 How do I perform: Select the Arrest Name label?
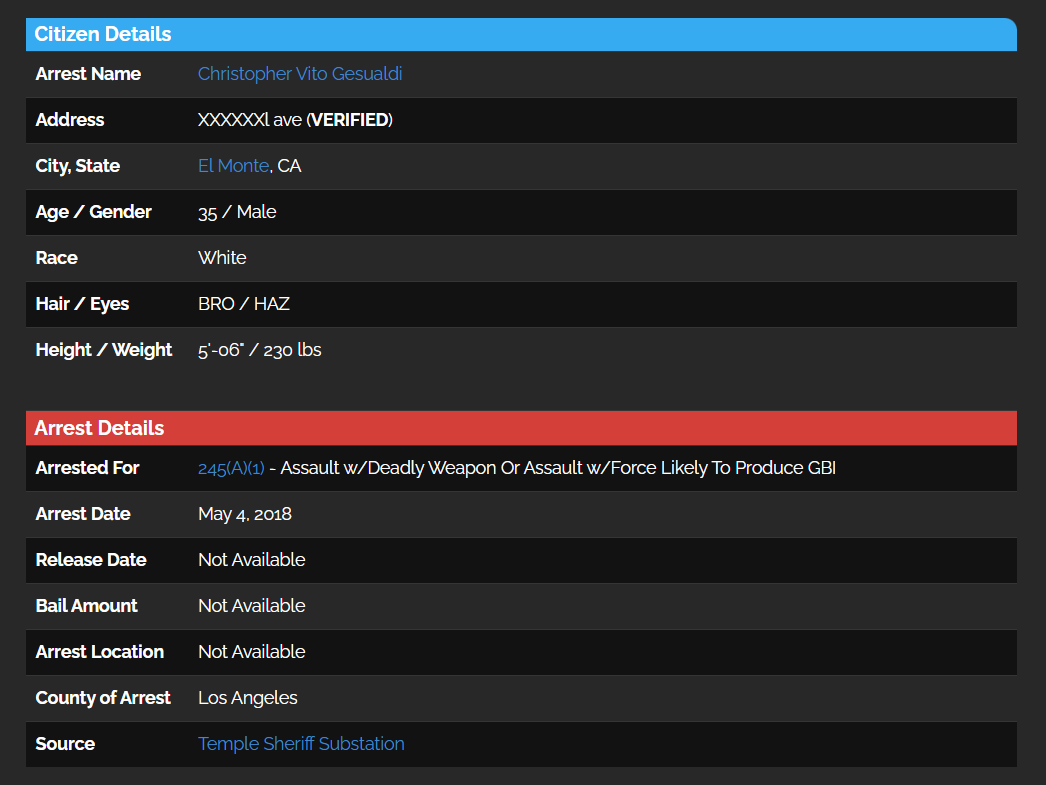pyautogui.click(x=88, y=74)
